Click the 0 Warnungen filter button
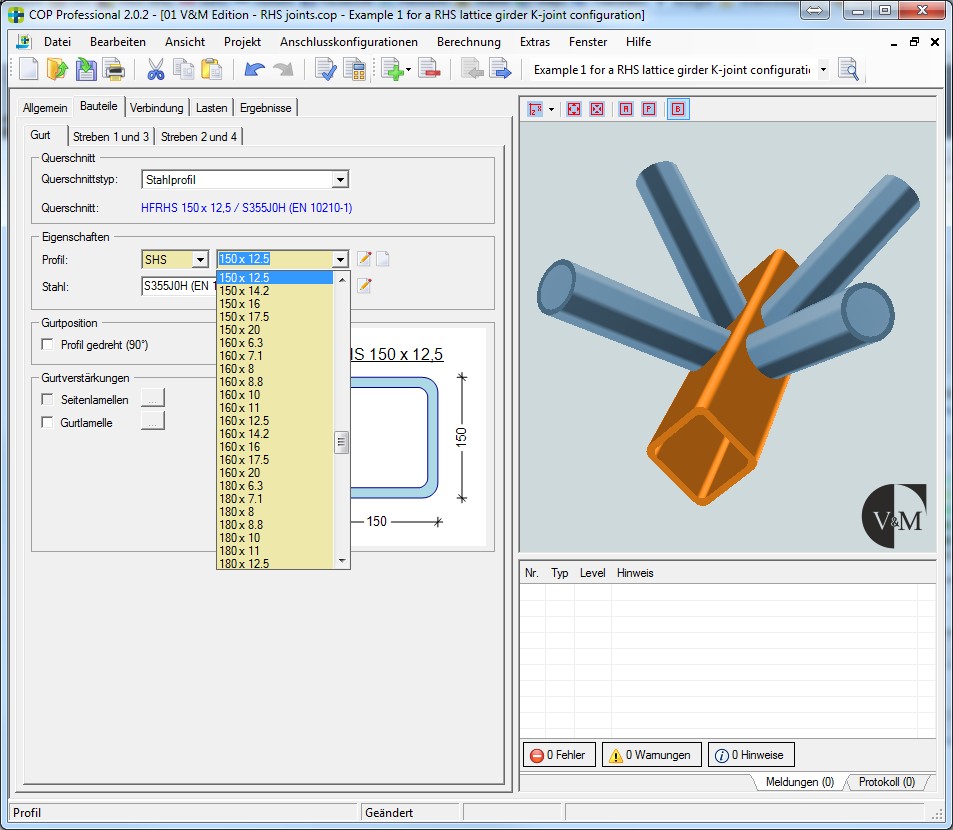 click(x=650, y=755)
